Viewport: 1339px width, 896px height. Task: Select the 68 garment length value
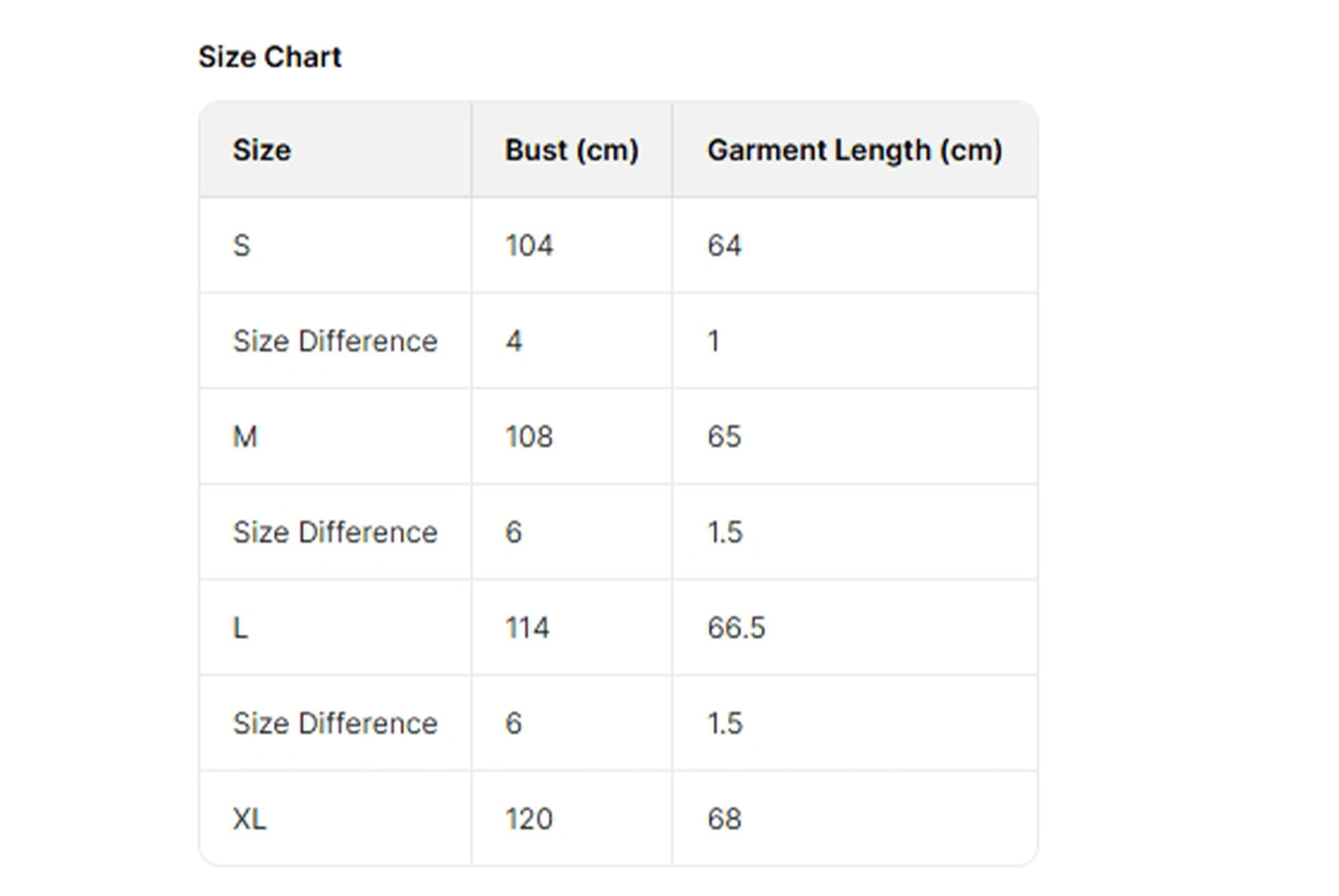click(724, 819)
